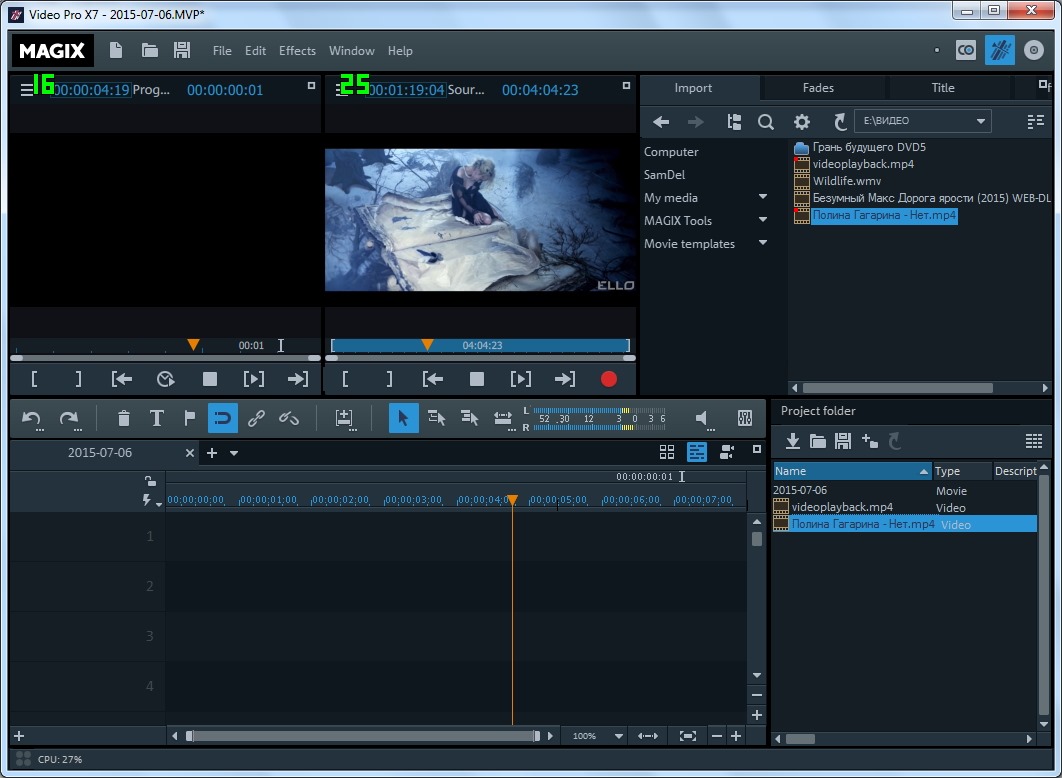Open the audio mixer icon
Image resolution: width=1062 pixels, height=778 pixels.
pos(744,418)
